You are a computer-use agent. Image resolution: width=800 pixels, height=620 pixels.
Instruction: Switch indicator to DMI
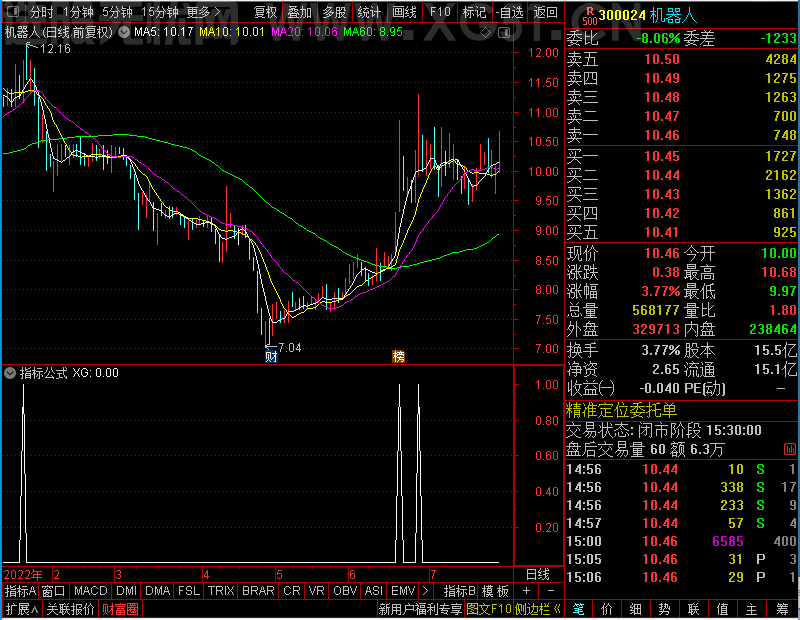[126, 591]
